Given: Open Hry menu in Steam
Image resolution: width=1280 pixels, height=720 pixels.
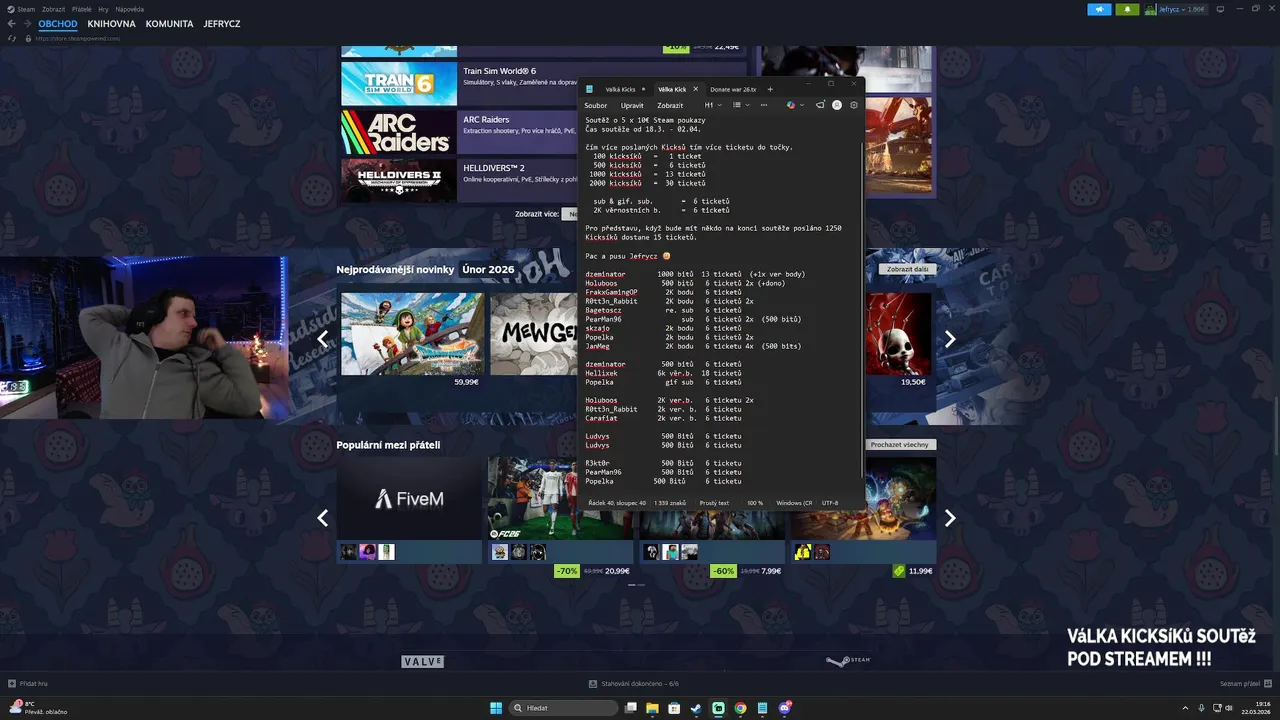Looking at the screenshot, I should click(x=103, y=9).
